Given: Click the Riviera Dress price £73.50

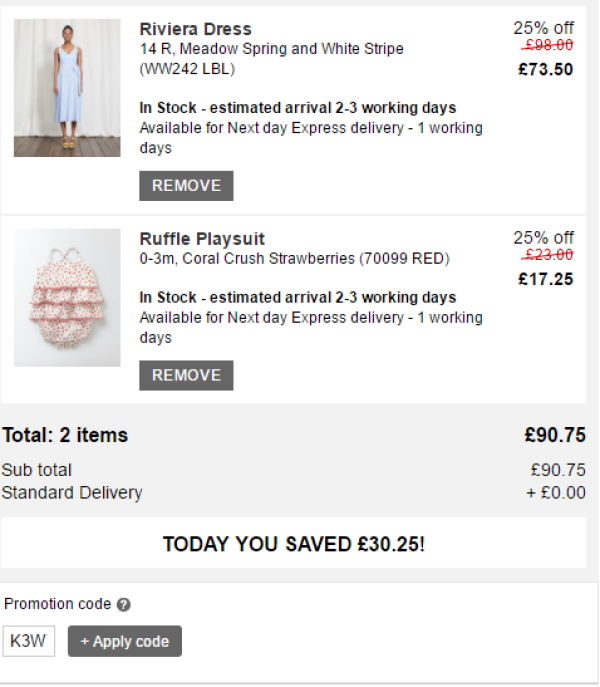Looking at the screenshot, I should (546, 70).
